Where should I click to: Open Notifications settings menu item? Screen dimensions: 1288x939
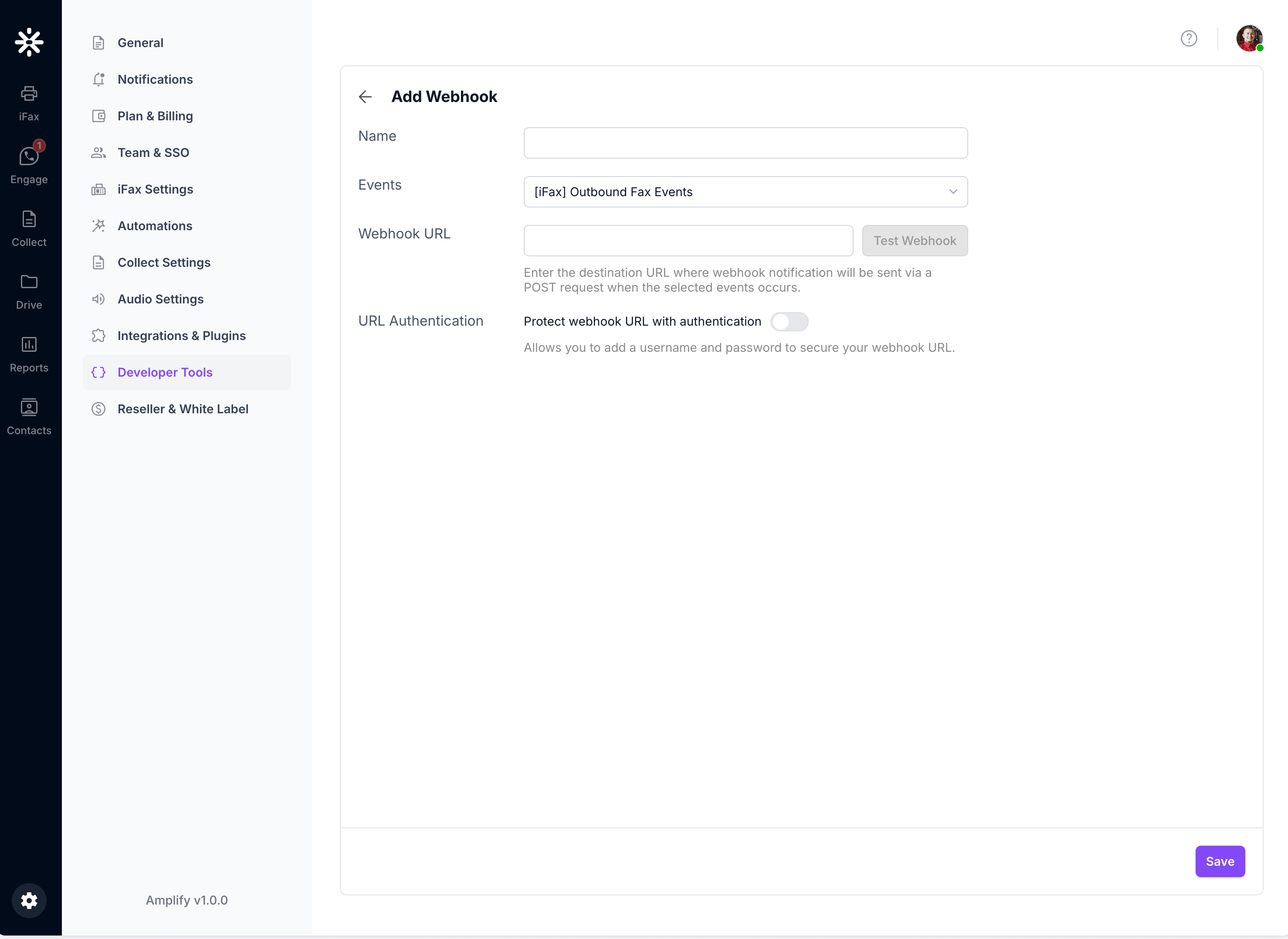[x=186, y=80]
